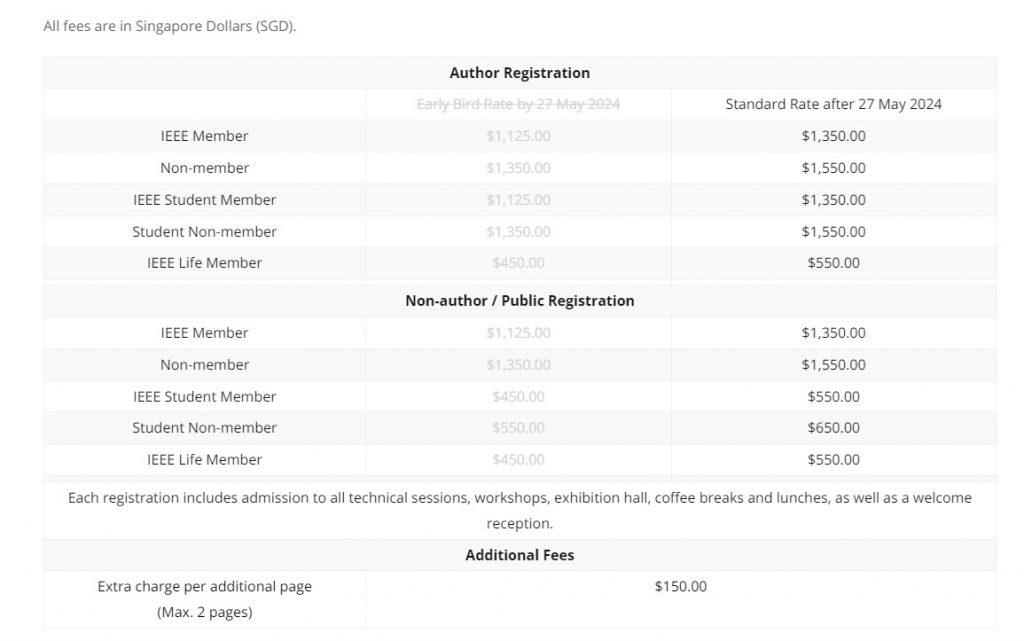Select 'IEEE Student Member' label under Author Registration
The height and width of the screenshot is (641, 1024).
click(204, 200)
